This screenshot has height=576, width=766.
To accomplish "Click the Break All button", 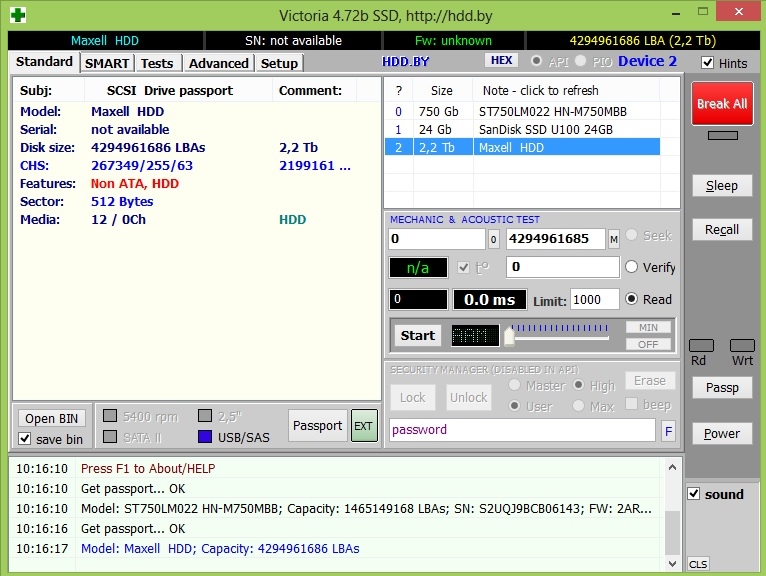I will tap(722, 104).
